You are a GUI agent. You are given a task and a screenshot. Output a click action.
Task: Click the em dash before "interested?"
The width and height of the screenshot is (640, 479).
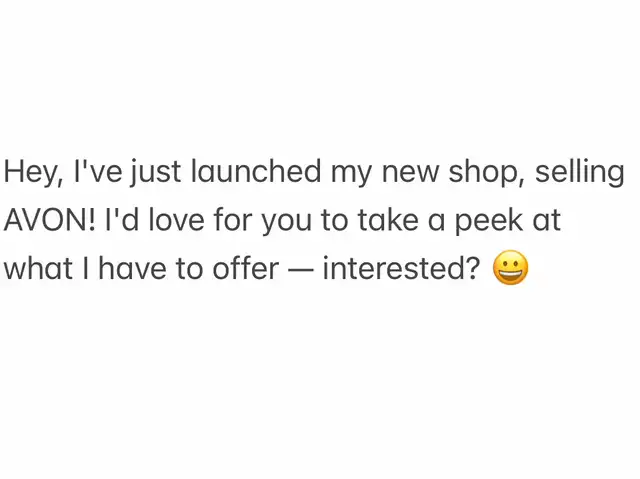point(300,269)
